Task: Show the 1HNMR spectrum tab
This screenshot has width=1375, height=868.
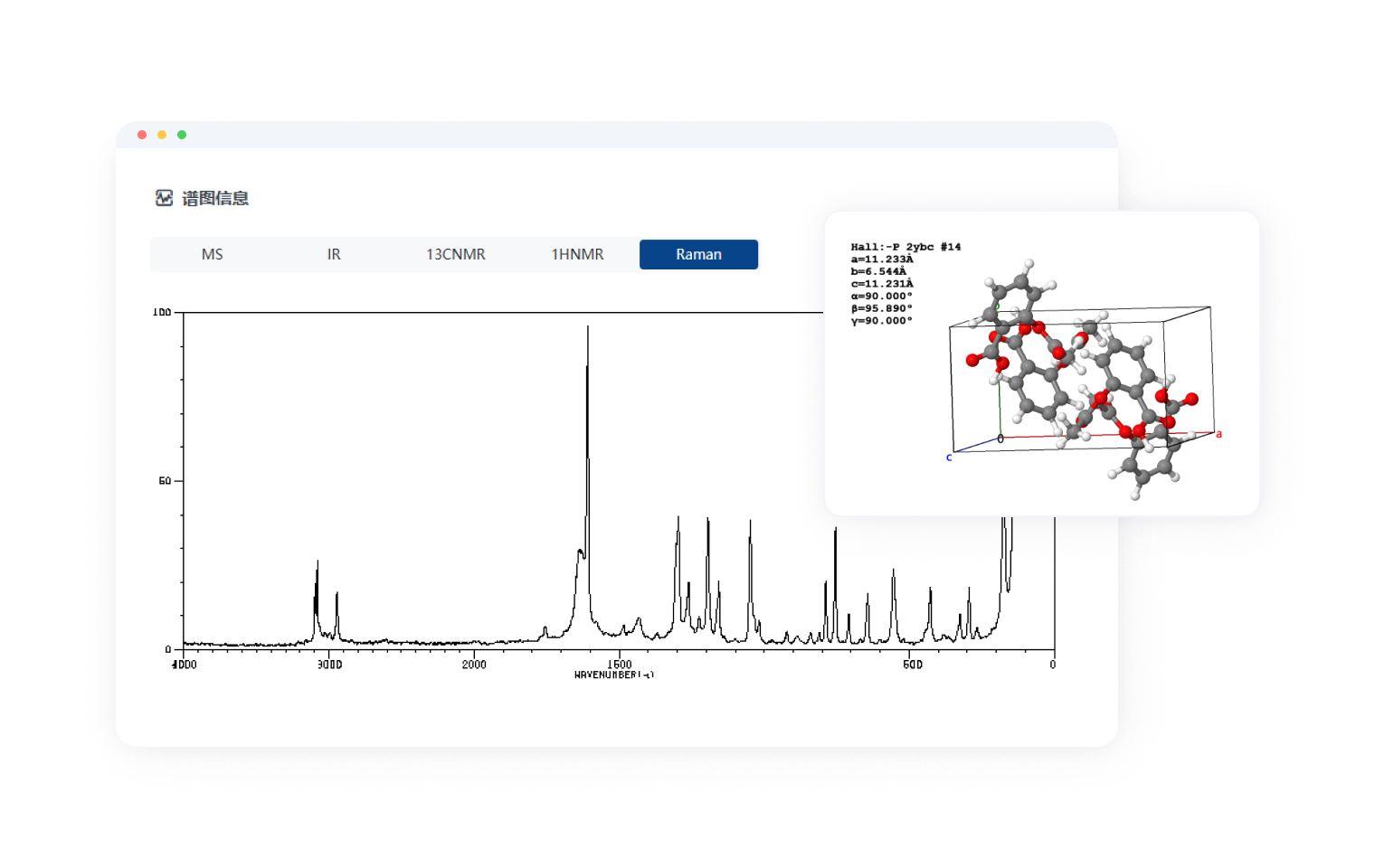Action: [577, 254]
